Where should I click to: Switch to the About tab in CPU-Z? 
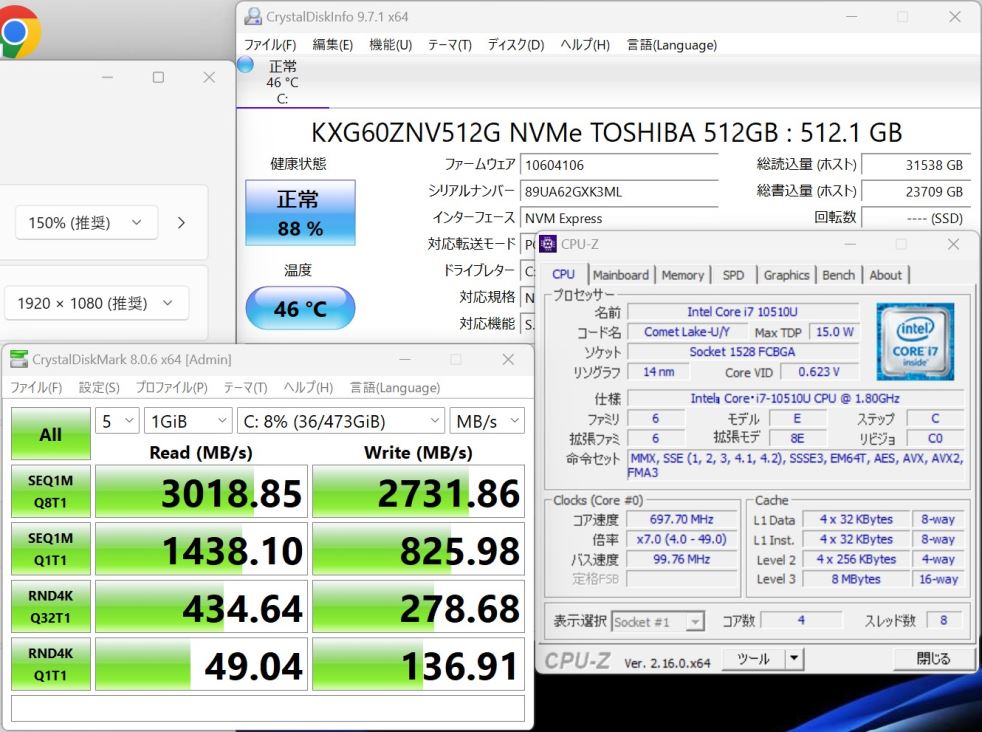885,275
